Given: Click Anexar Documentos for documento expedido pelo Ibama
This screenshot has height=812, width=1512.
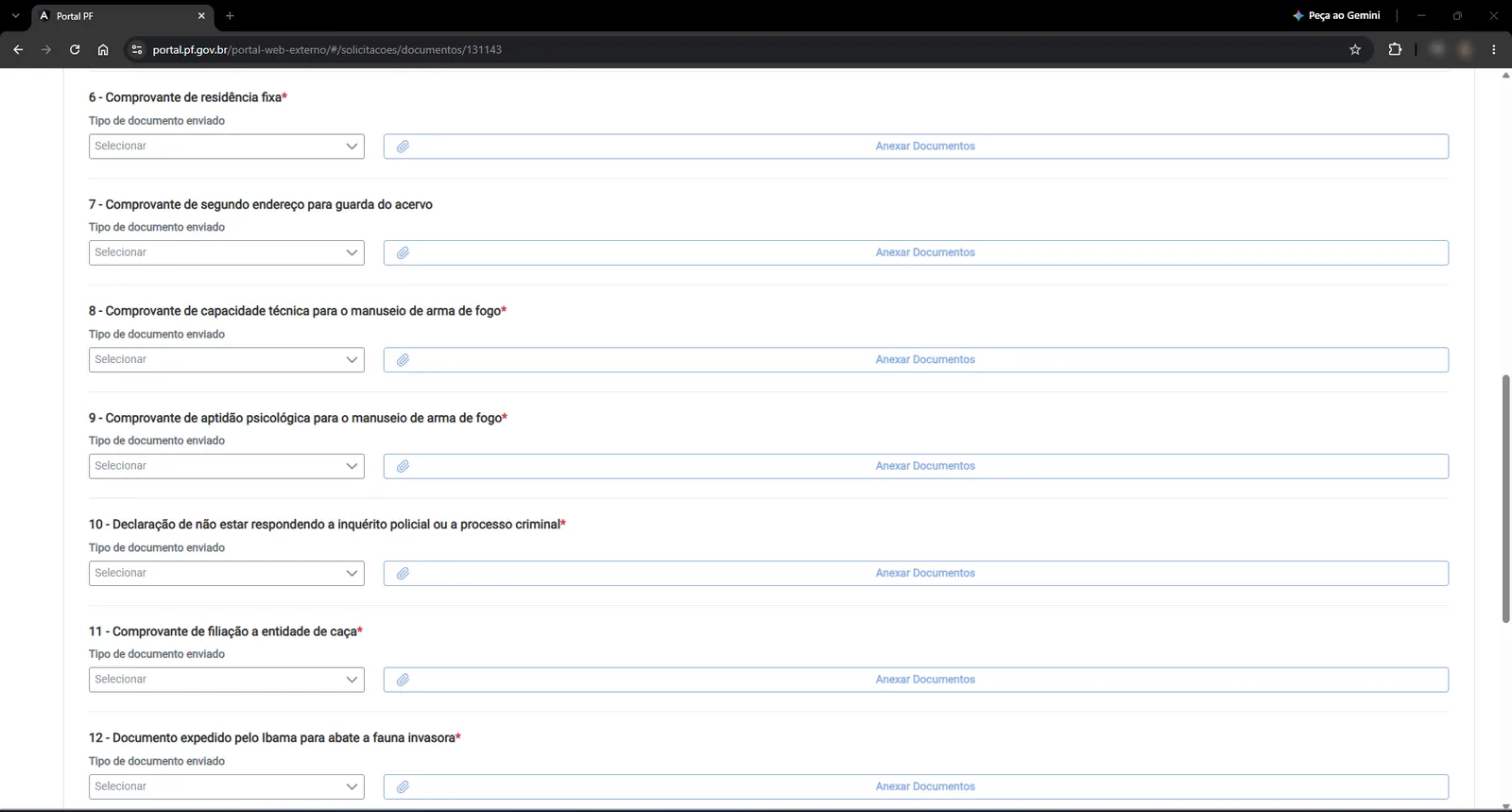Looking at the screenshot, I should coord(916,786).
